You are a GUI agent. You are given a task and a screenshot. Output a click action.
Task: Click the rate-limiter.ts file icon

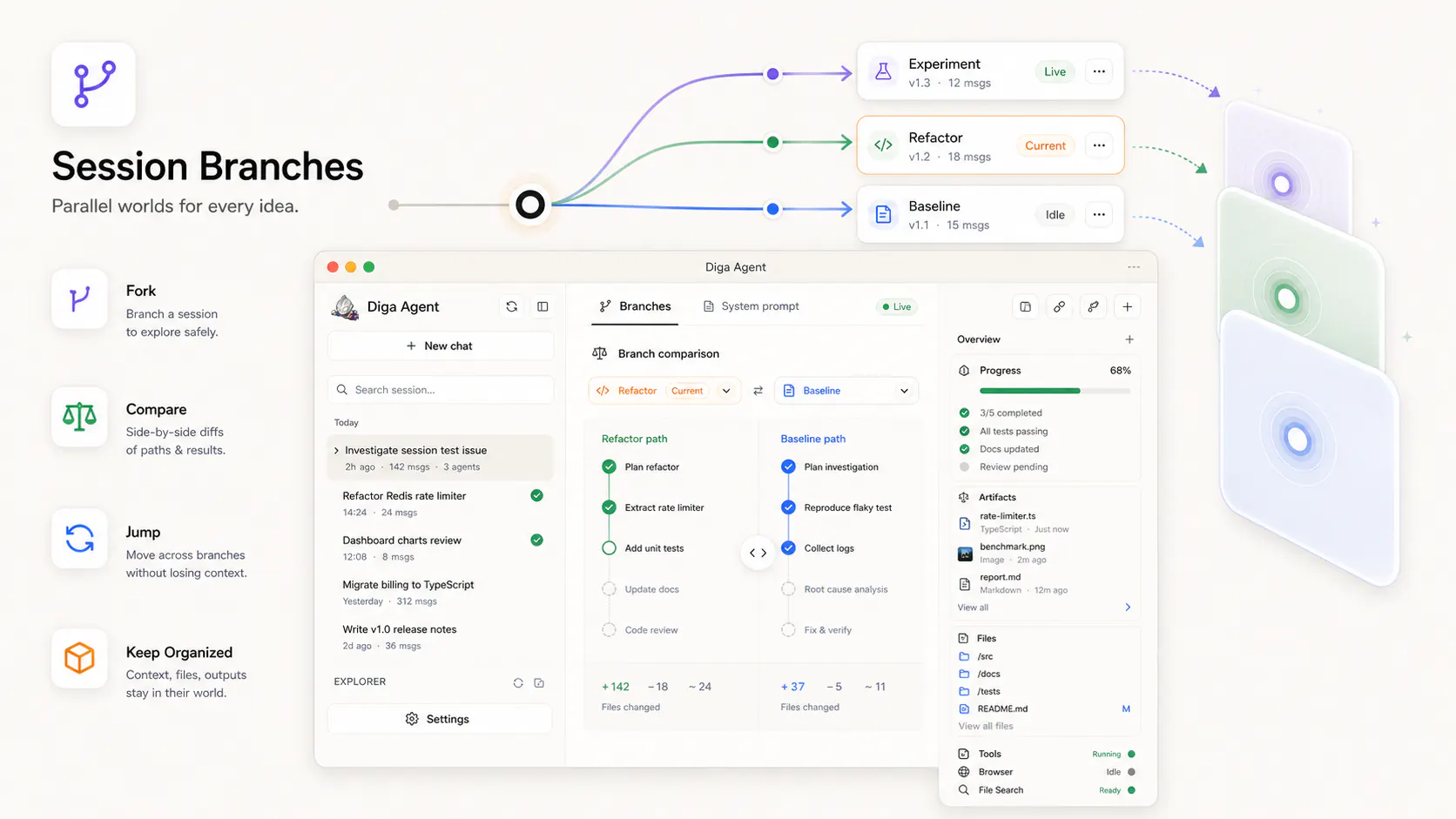coord(965,523)
